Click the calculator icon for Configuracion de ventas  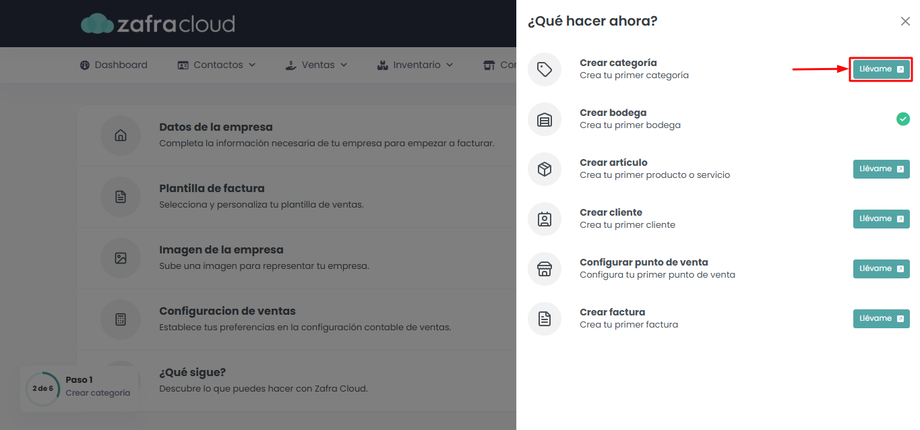pos(120,319)
